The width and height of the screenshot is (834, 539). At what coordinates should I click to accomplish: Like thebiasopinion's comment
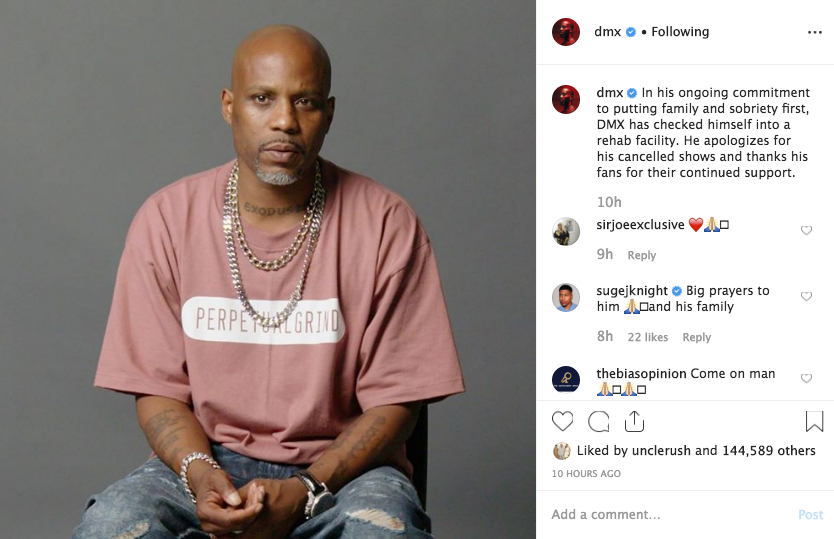[x=806, y=378]
